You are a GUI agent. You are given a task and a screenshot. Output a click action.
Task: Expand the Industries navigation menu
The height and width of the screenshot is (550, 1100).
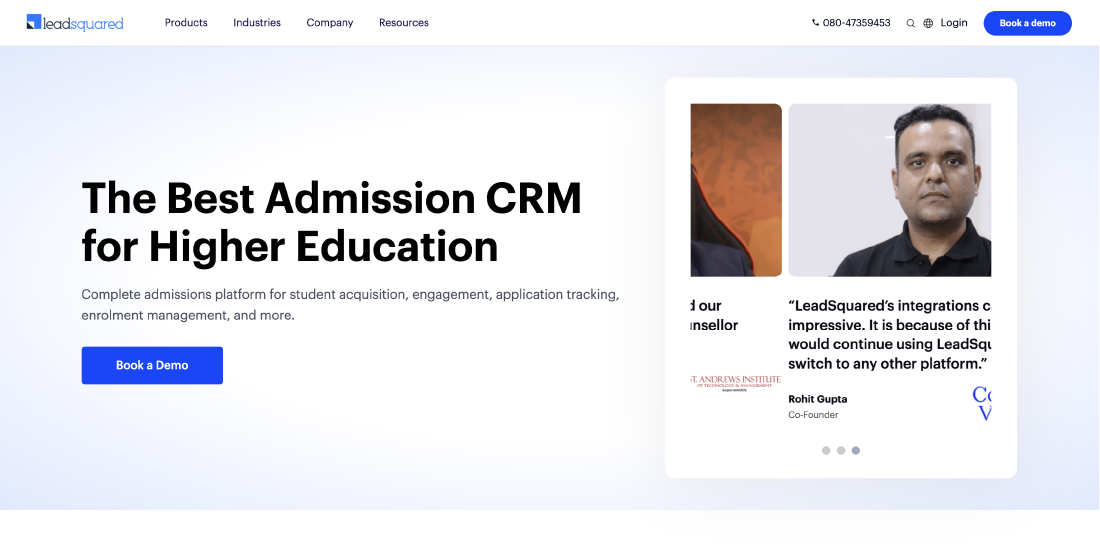257,23
